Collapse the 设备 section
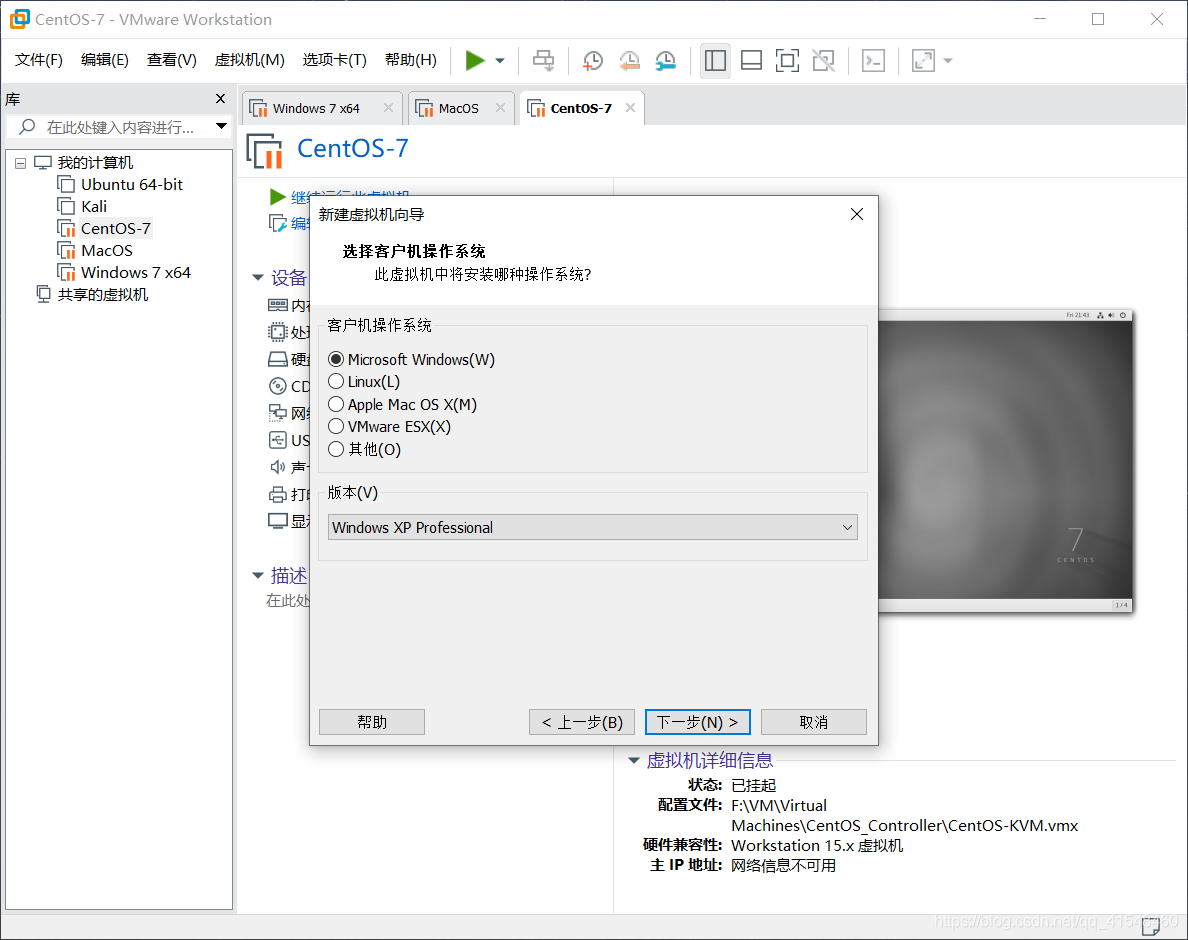The image size is (1188, 940). tap(258, 278)
